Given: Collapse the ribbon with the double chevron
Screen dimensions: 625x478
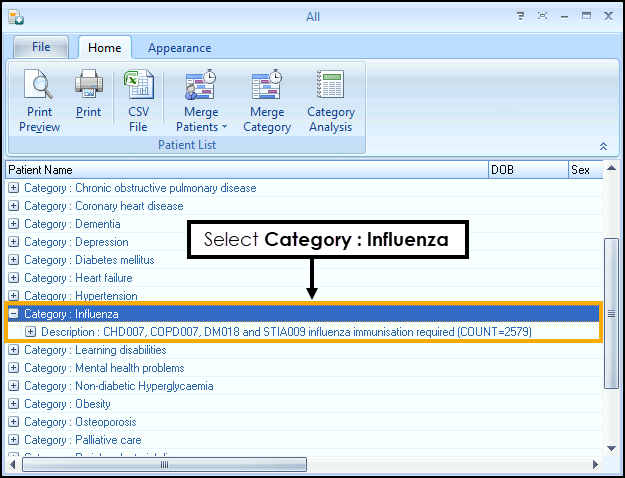Looking at the screenshot, I should (x=603, y=146).
